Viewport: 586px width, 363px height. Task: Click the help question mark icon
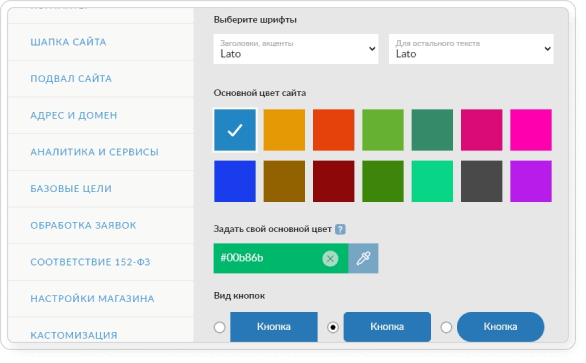(x=340, y=229)
